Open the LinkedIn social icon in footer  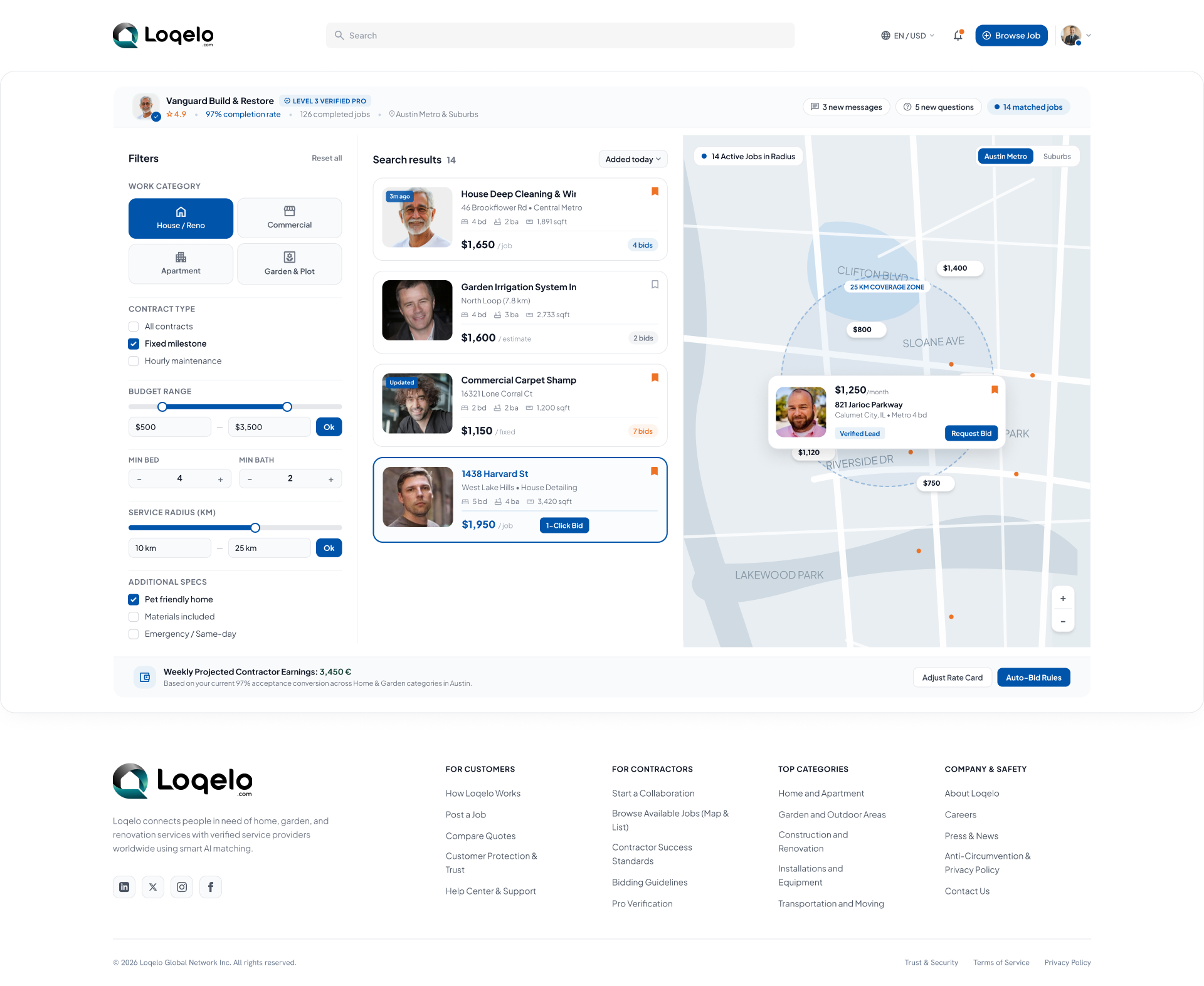pyautogui.click(x=124, y=887)
